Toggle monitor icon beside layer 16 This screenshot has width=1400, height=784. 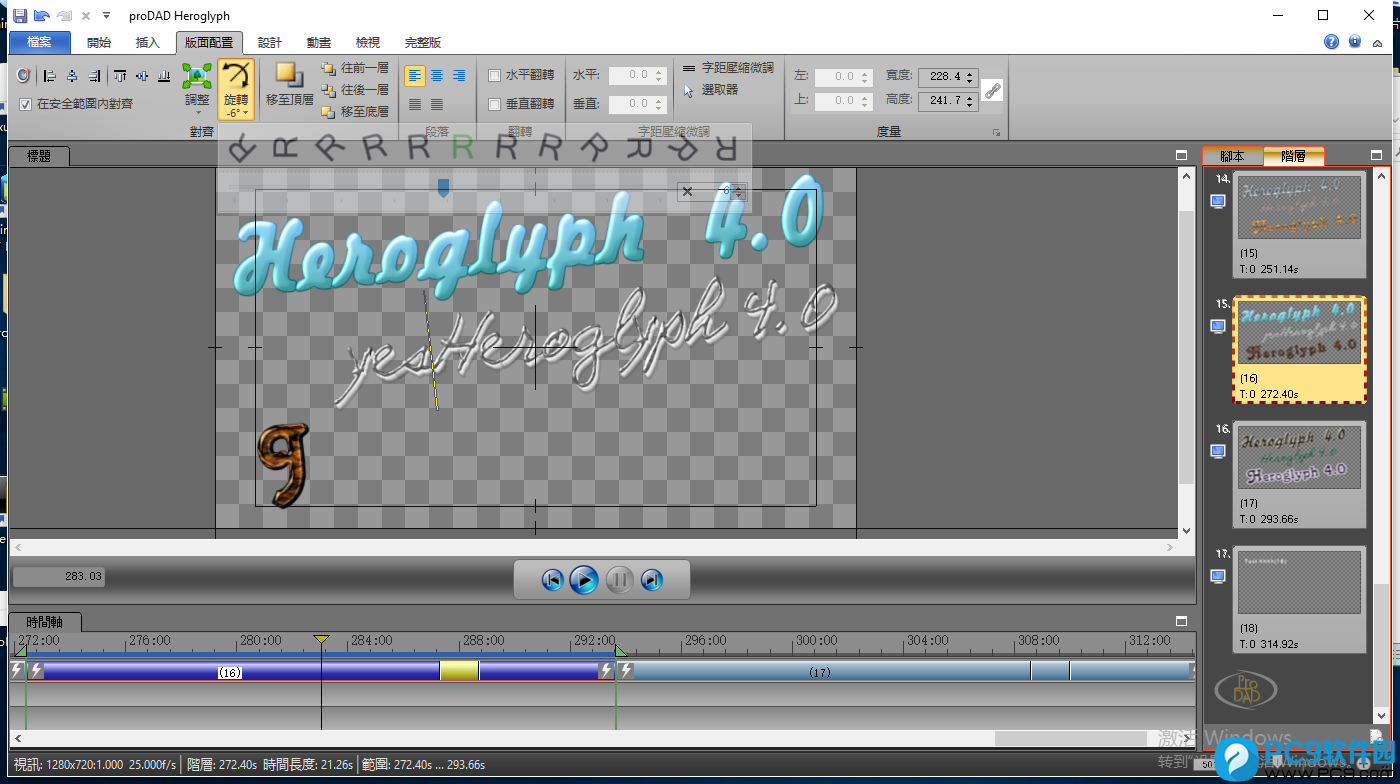coord(1218,451)
